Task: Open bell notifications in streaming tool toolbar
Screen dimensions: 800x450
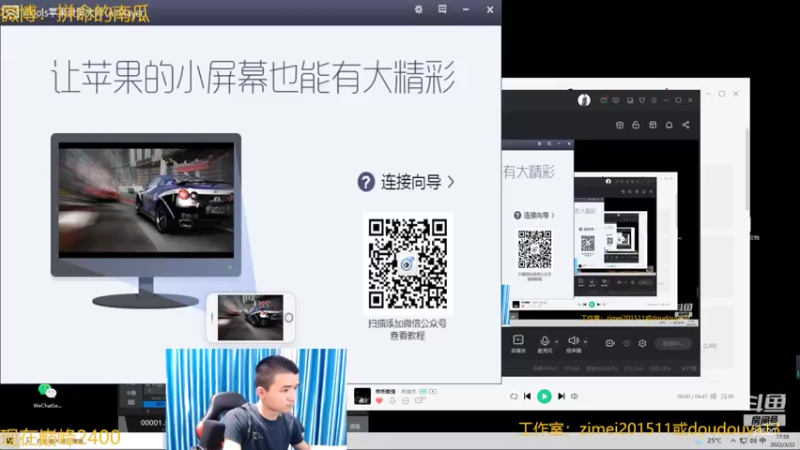Action: coord(669,125)
